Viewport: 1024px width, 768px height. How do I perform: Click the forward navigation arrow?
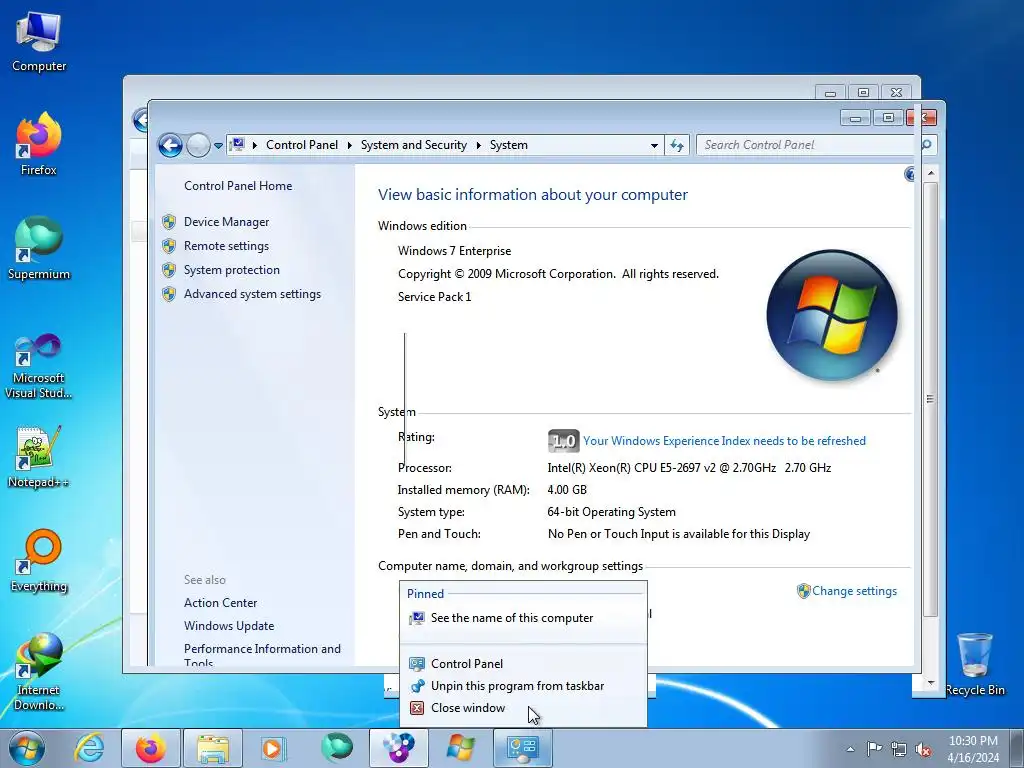coord(198,145)
